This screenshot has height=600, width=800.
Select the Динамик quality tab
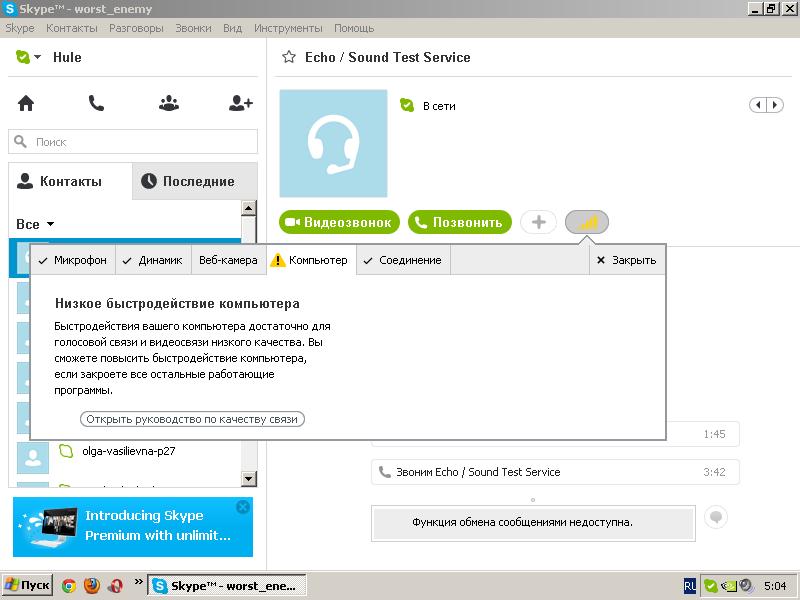point(153,260)
